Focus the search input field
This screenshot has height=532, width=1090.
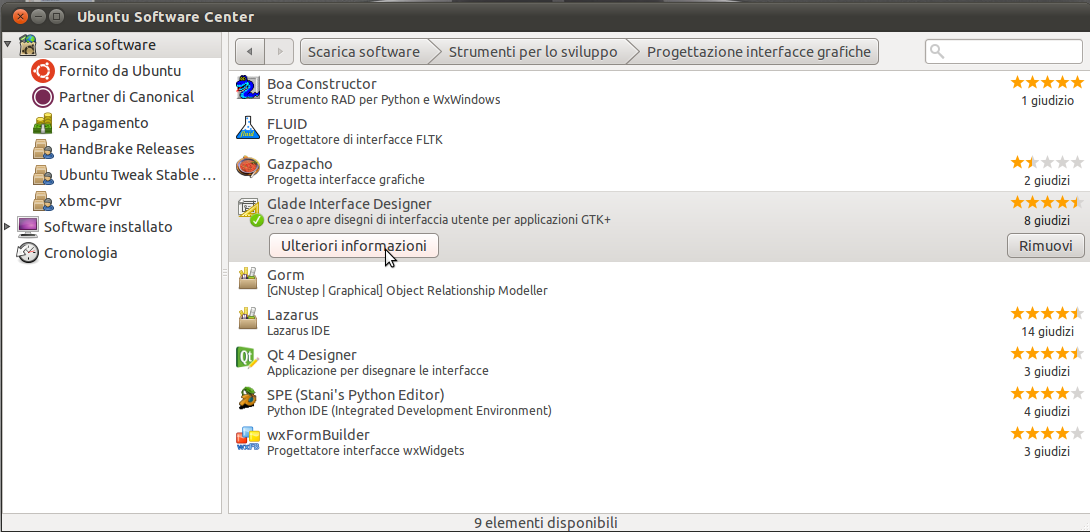pyautogui.click(x=1004, y=51)
